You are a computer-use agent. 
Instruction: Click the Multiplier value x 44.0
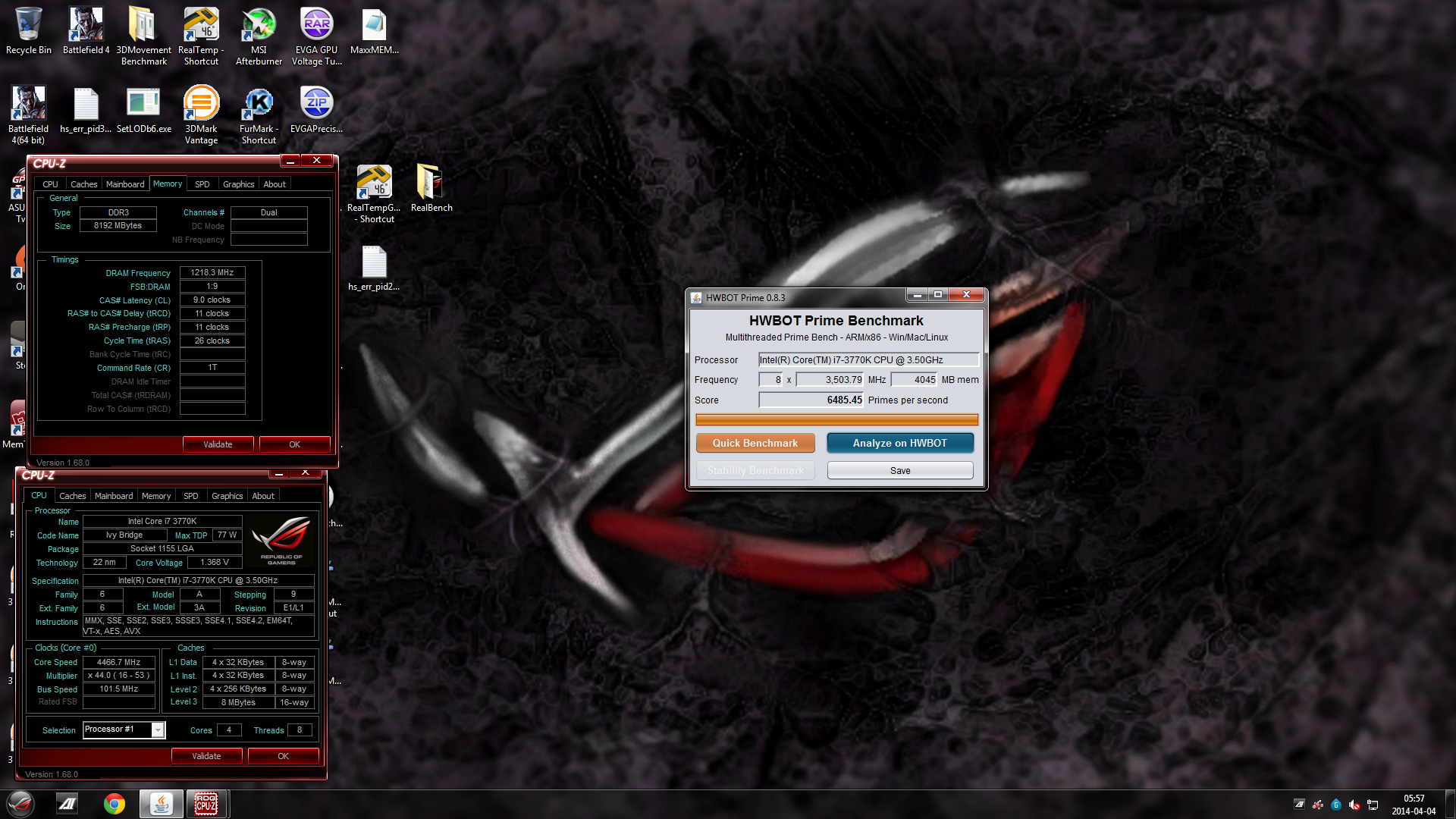(x=119, y=675)
